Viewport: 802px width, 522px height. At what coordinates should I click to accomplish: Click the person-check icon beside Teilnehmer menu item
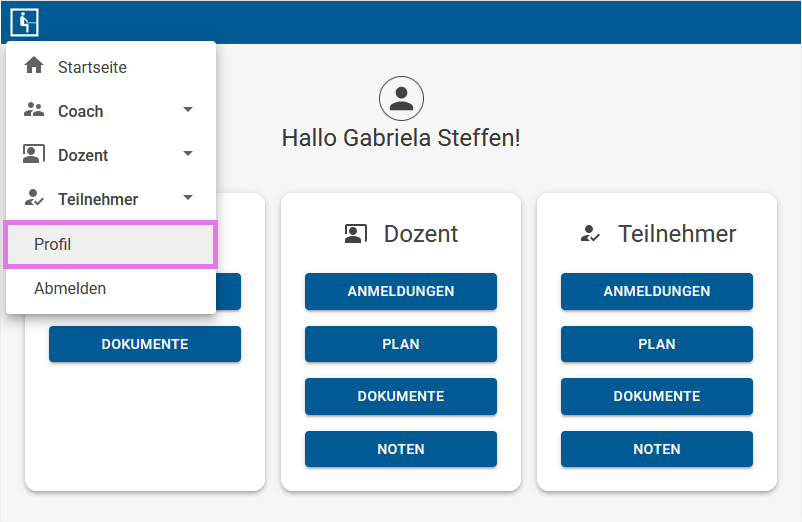34,198
